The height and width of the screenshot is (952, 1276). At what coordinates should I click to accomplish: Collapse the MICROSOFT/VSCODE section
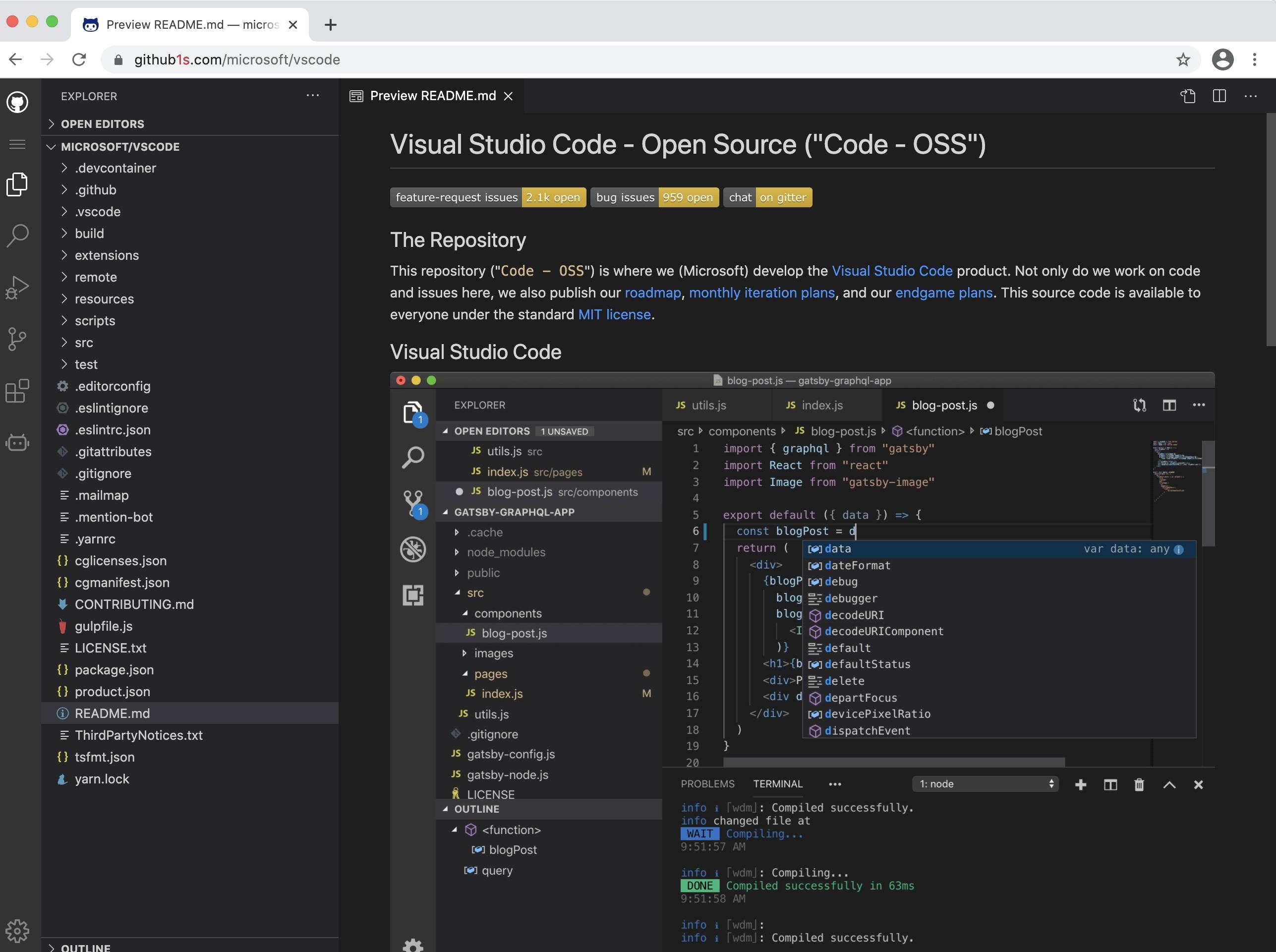[189, 146]
